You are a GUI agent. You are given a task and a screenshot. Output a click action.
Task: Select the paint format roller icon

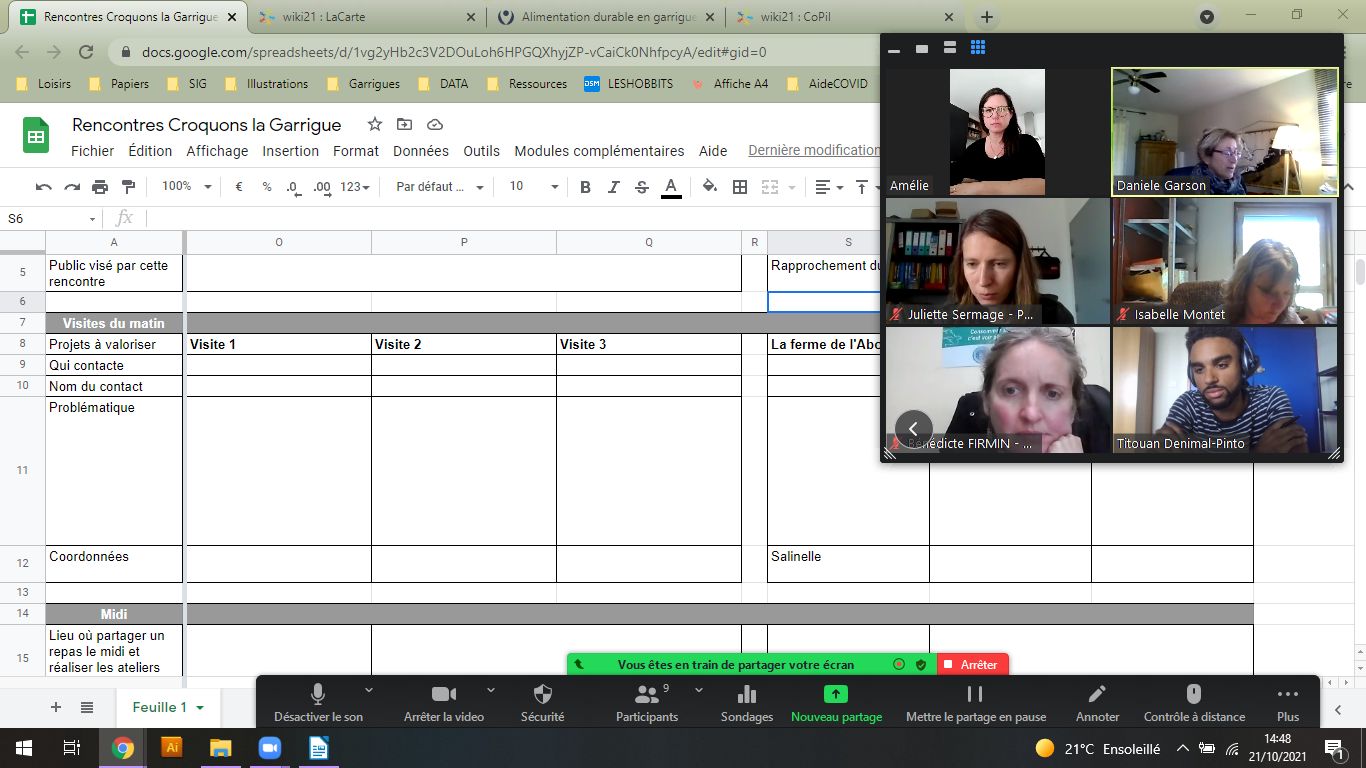pyautogui.click(x=128, y=187)
